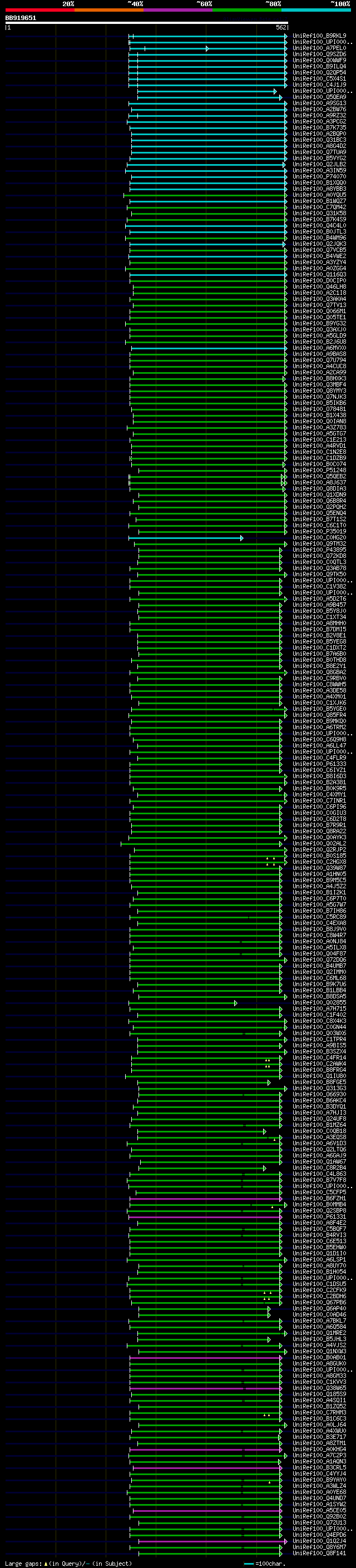Screen dimensions: 356x1568
Task: Select hit label UniRef100_Q8Y6M7
Action: coord(319,1547)
